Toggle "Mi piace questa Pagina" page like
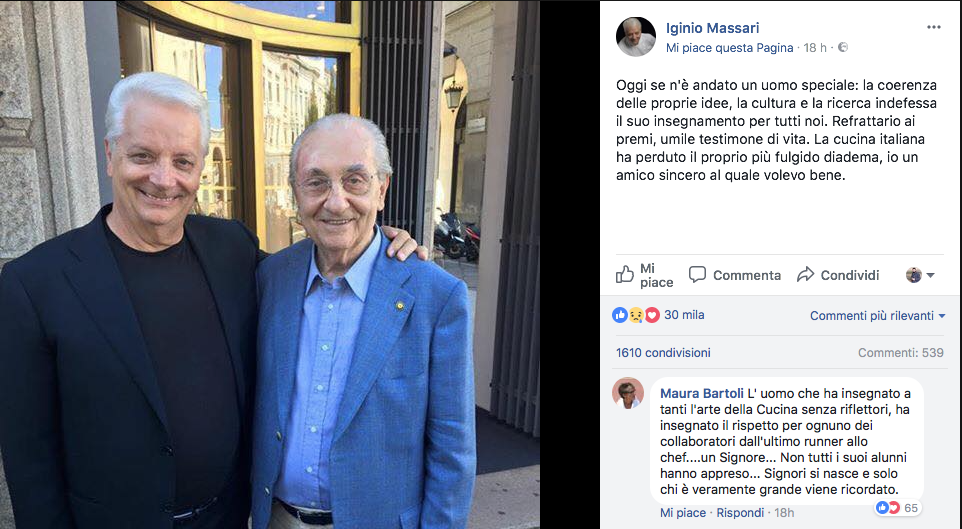The image size is (962, 529). click(729, 47)
